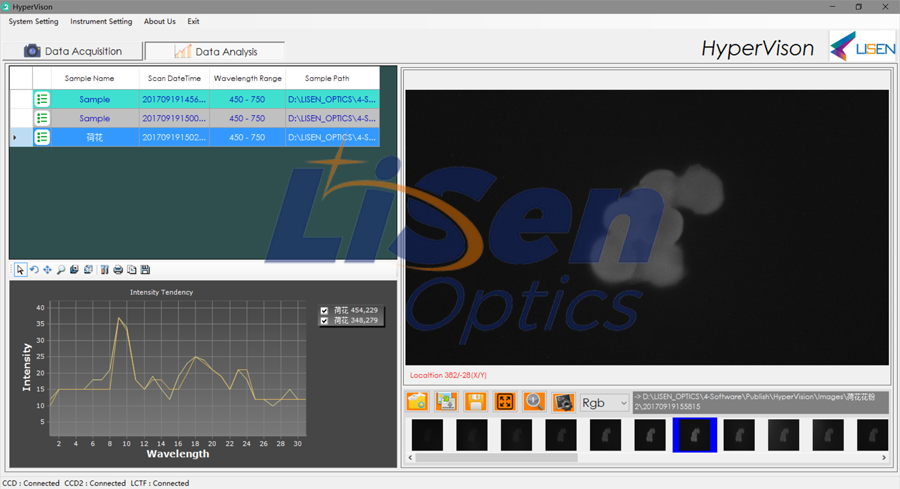The height and width of the screenshot is (489, 900).
Task: Open the Instrument Setting menu
Action: 101,21
